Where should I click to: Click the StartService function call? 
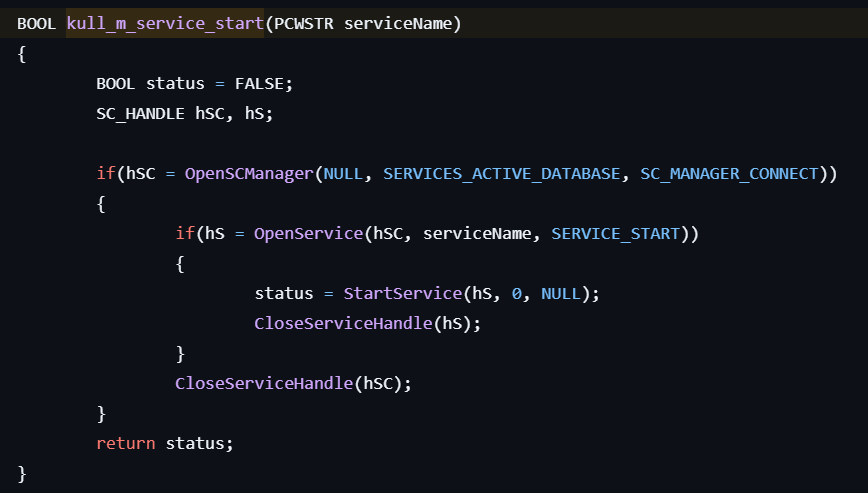(x=402, y=293)
